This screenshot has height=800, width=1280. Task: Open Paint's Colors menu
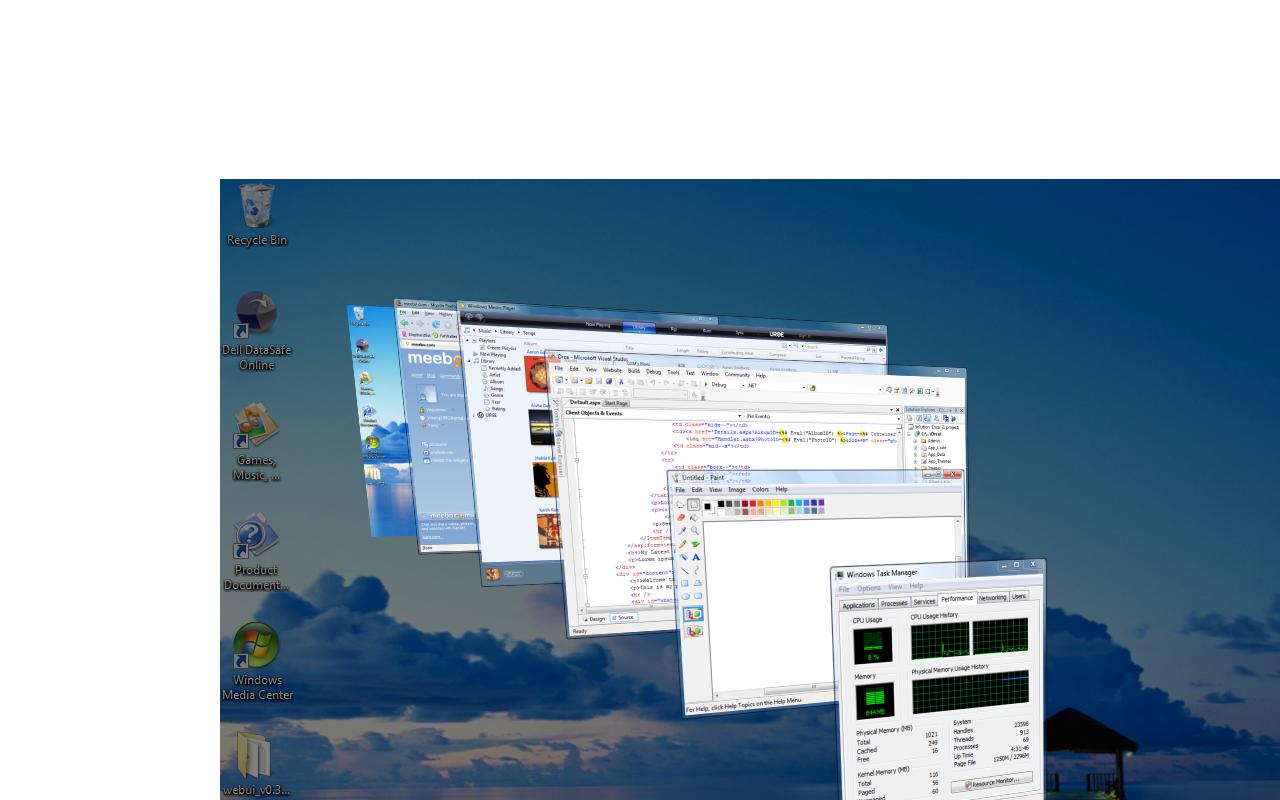760,489
